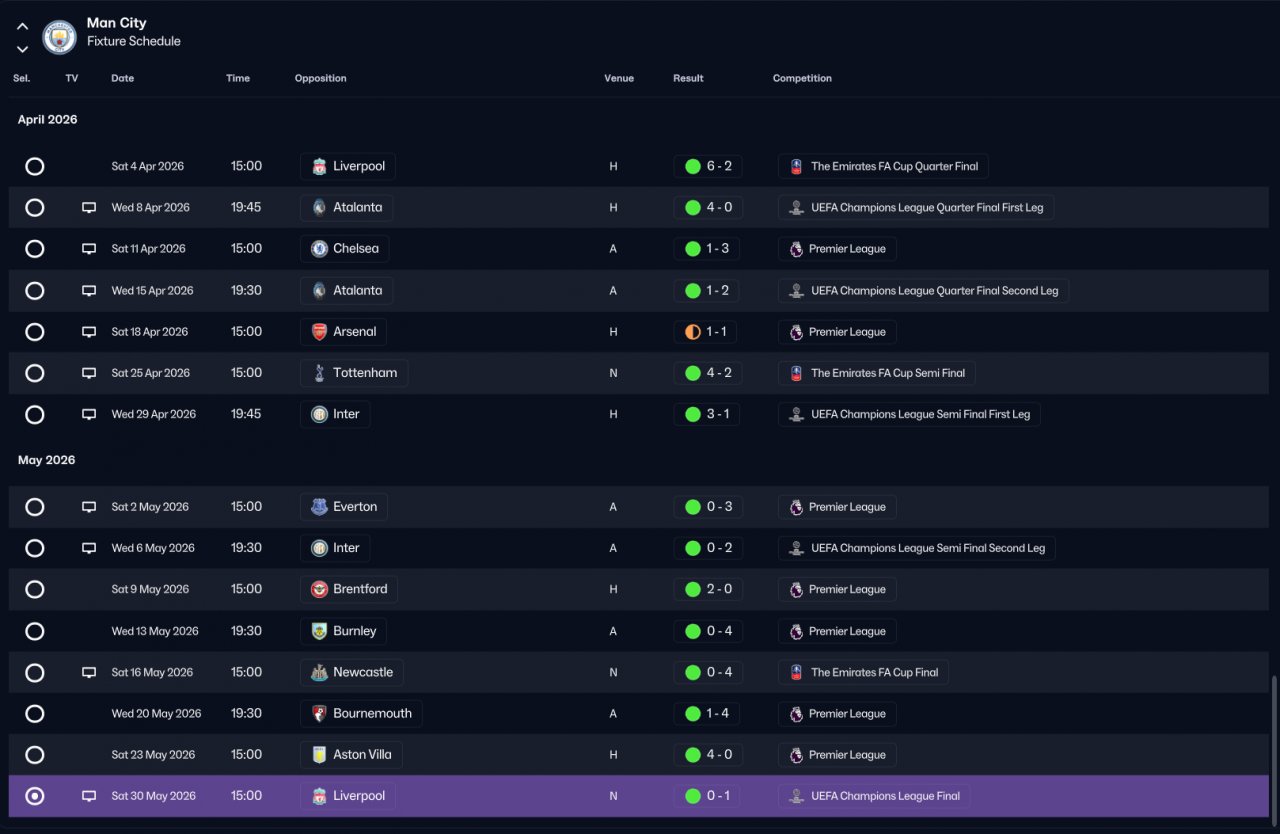Select the Atalanta 8 Apr fixture radio

(35, 208)
